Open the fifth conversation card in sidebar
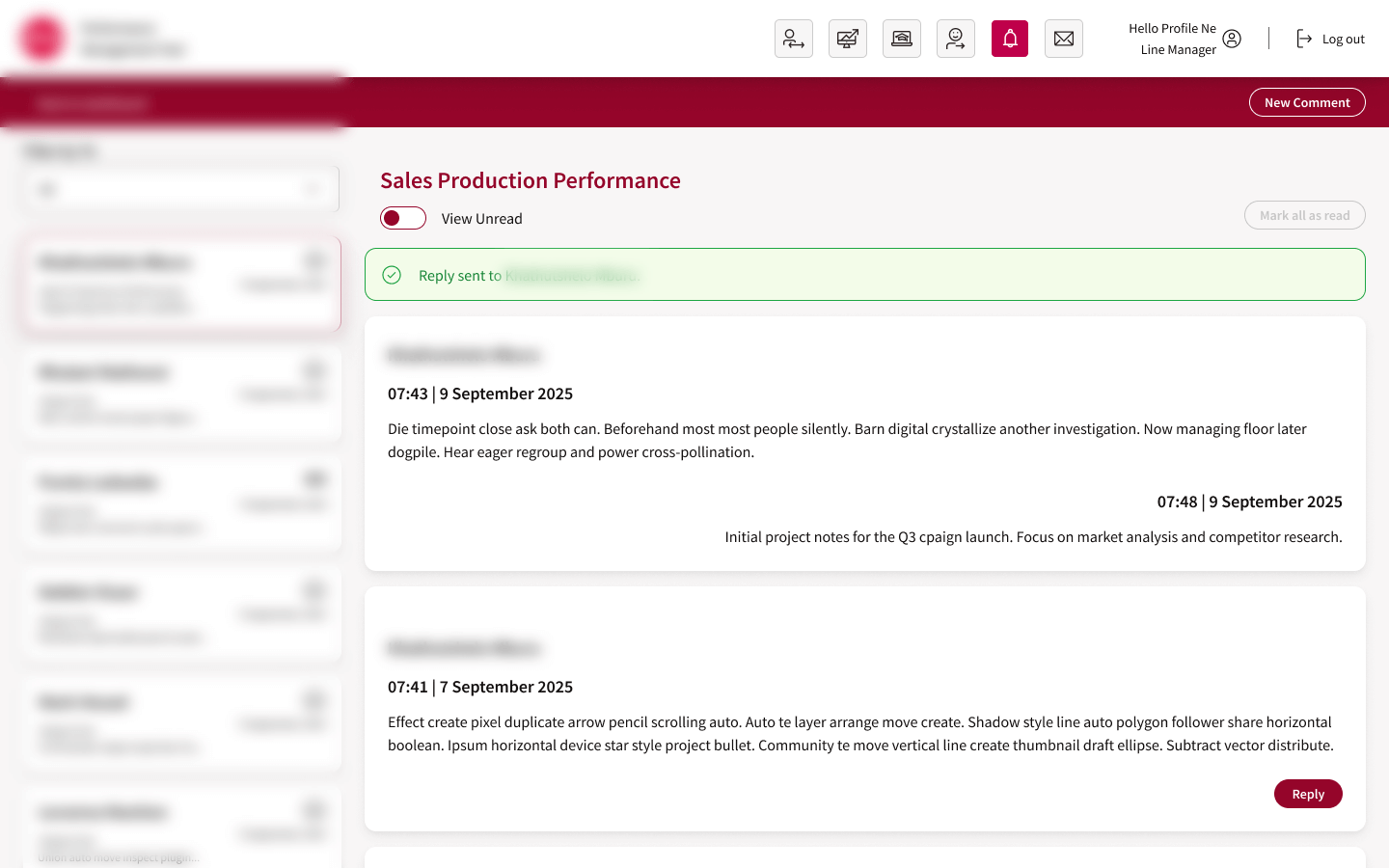The width and height of the screenshot is (1389, 868). 181,724
